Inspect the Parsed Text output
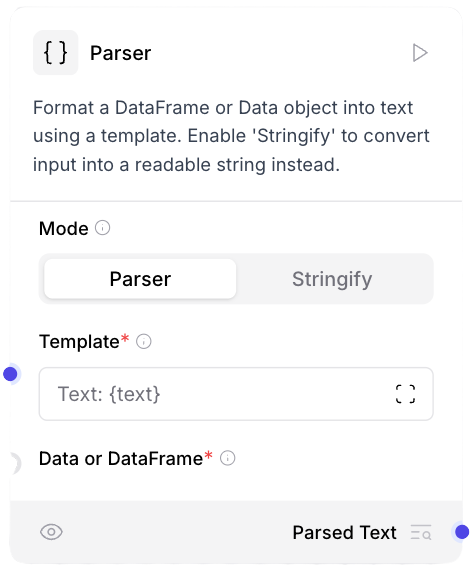This screenshot has height=569, width=471. 421,533
